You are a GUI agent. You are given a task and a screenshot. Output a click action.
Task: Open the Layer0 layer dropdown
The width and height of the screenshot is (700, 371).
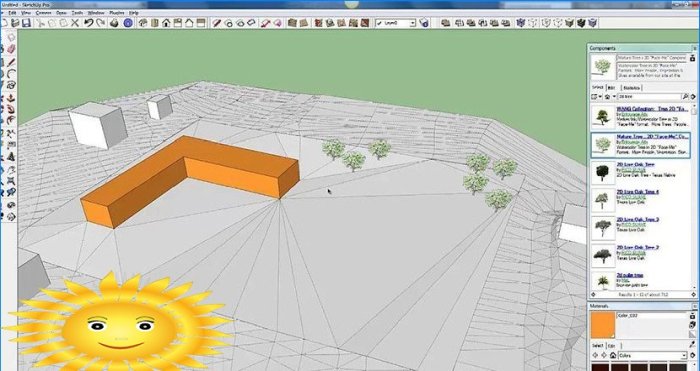396,23
